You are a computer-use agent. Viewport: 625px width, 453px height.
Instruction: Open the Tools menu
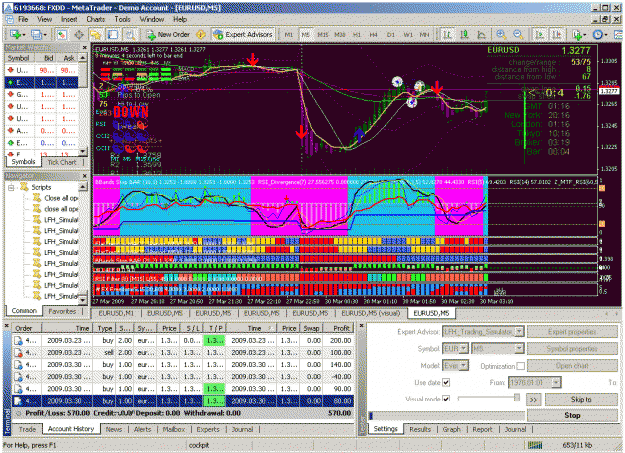(x=122, y=19)
